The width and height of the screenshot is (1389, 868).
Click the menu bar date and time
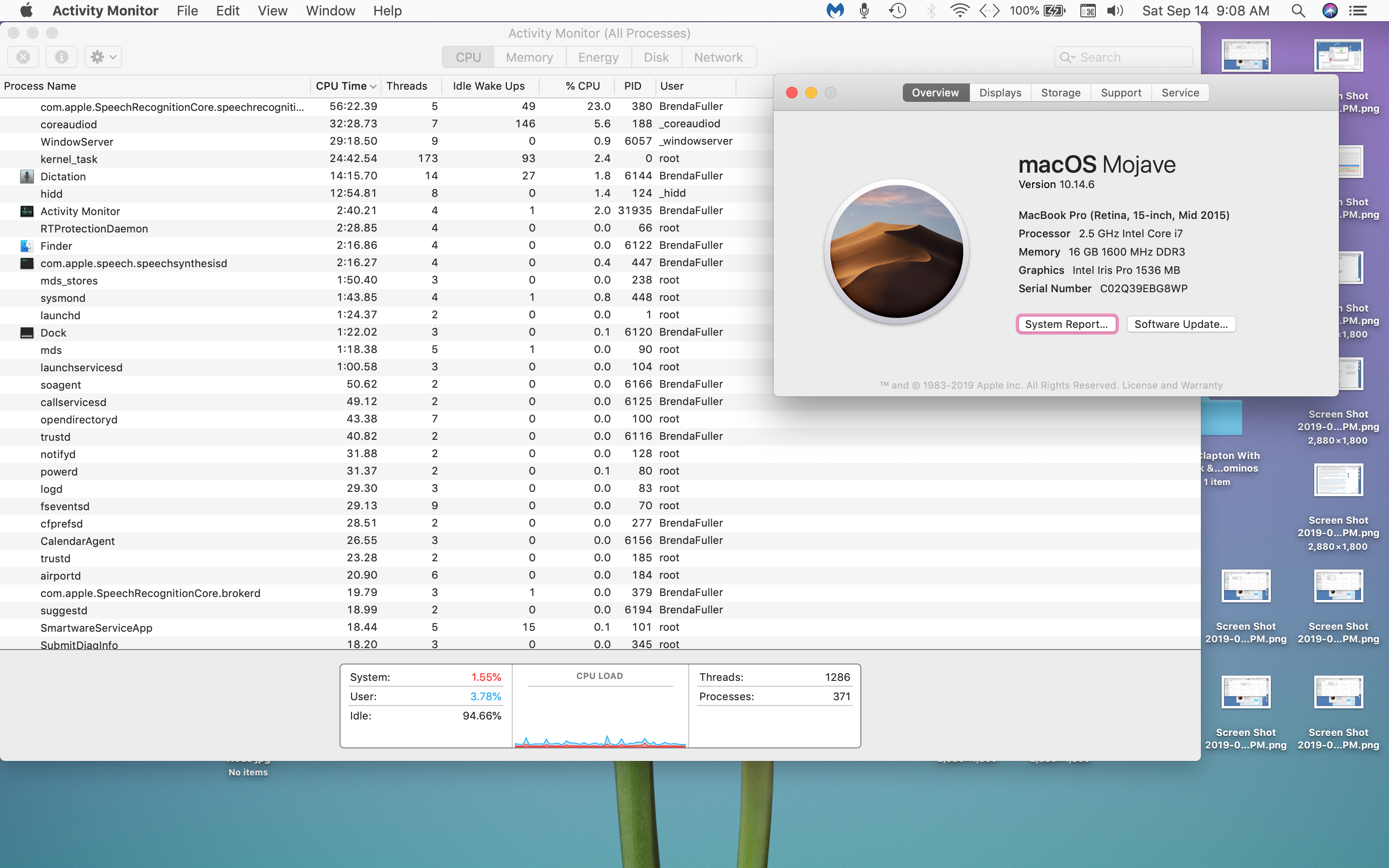1206,10
